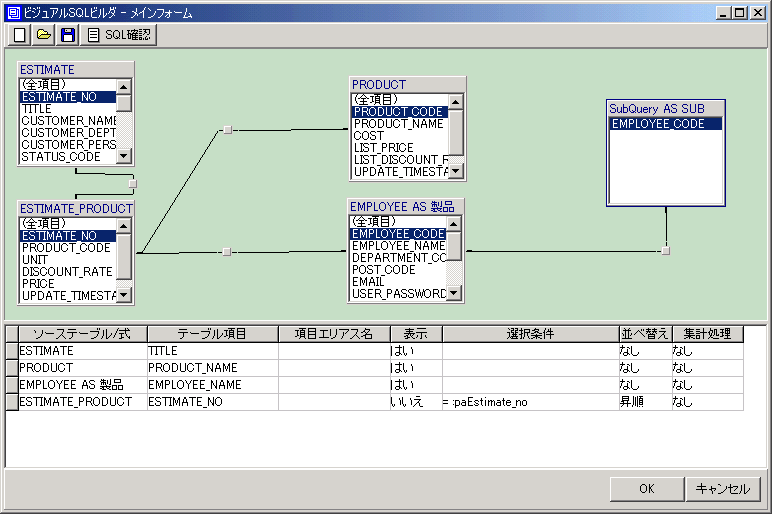This screenshot has width=772, height=514.
Task: Click the 選択条件 column header
Action: 530,334
